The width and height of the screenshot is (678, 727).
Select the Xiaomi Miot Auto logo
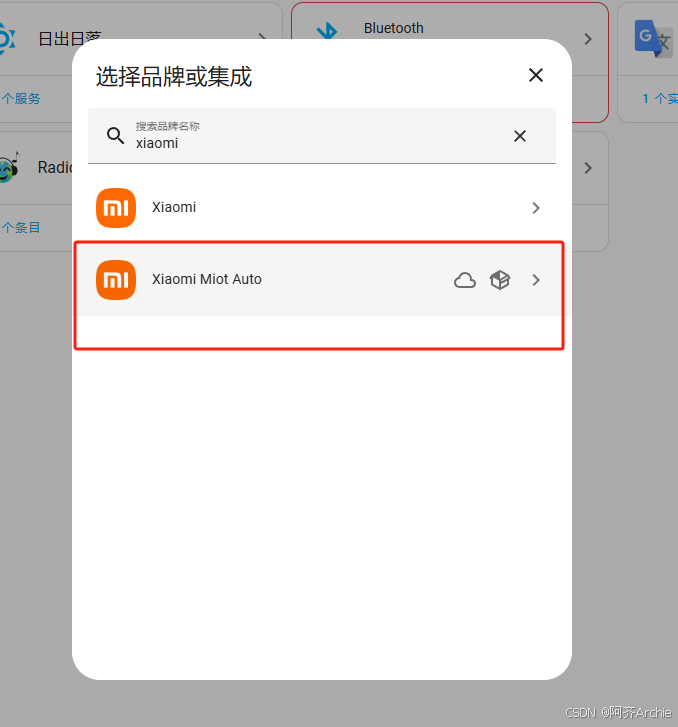[x=116, y=280]
